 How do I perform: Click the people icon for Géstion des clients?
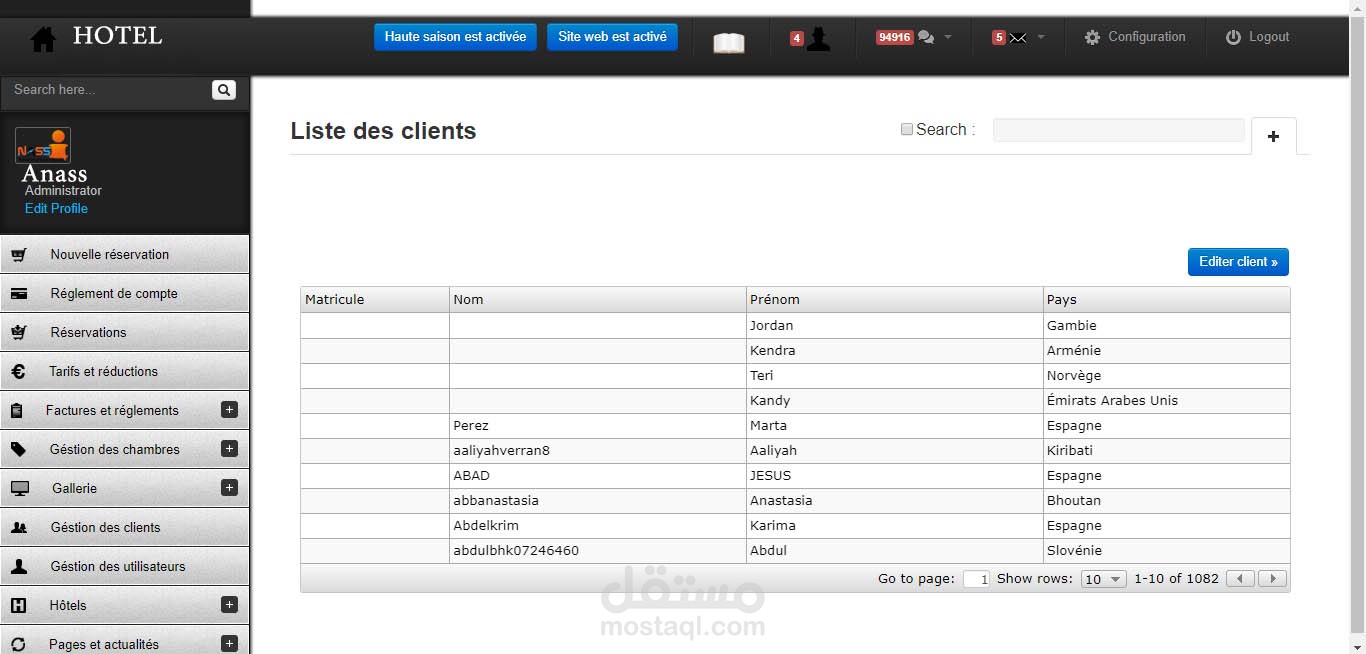point(19,528)
